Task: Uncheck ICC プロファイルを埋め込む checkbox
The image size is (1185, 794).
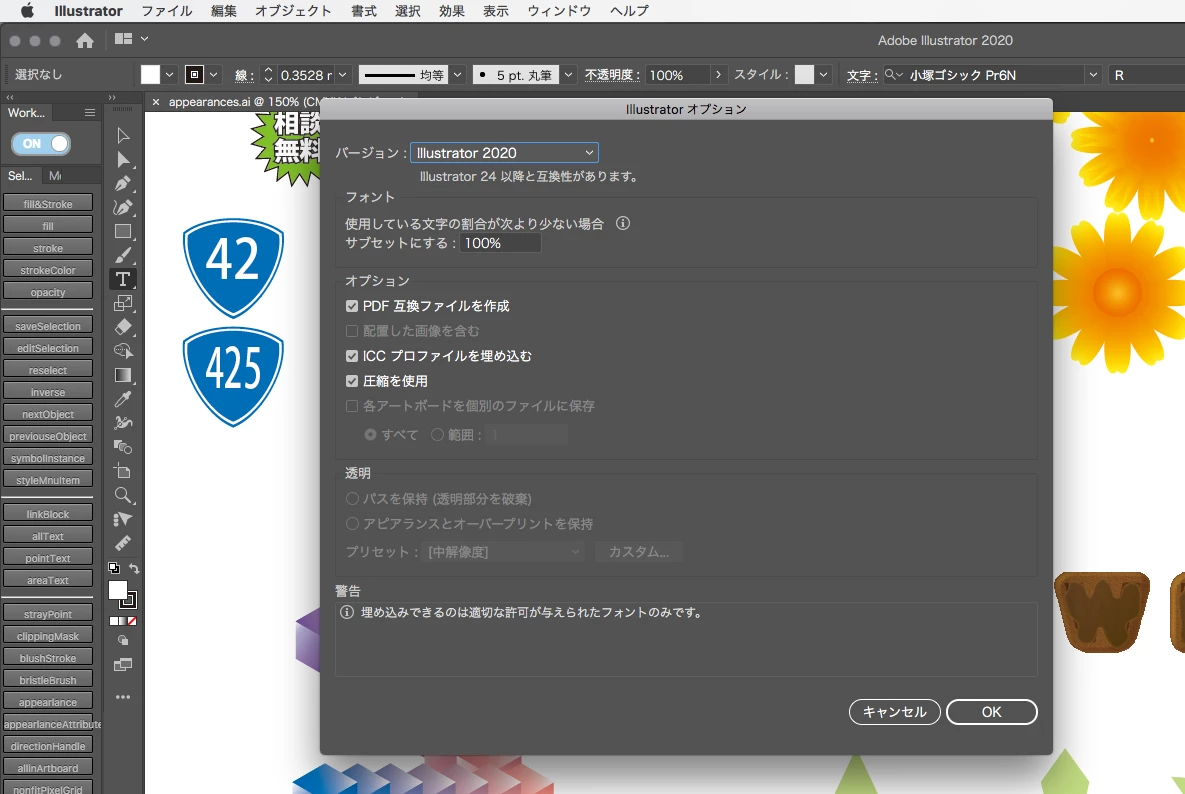Action: (x=352, y=356)
